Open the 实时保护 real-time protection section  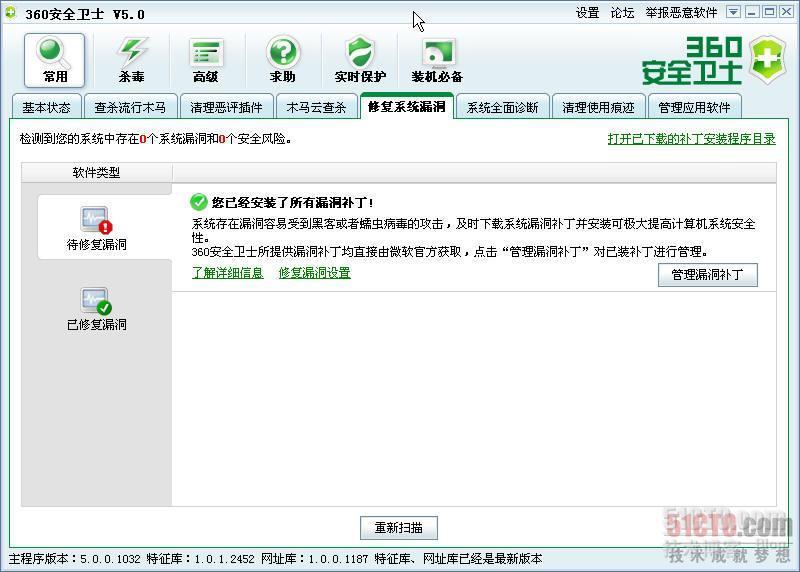[x=360, y=61]
